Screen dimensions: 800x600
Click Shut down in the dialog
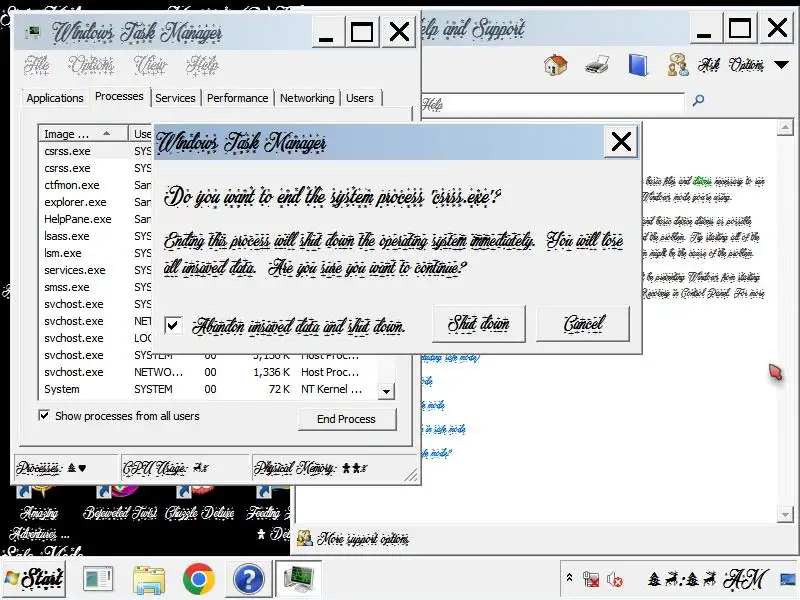point(479,324)
